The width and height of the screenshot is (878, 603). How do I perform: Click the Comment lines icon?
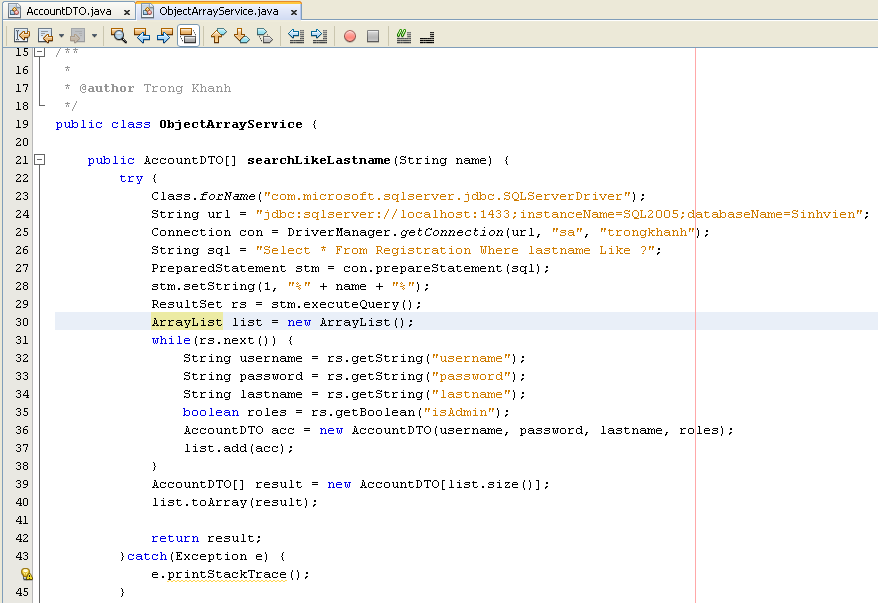(x=427, y=37)
